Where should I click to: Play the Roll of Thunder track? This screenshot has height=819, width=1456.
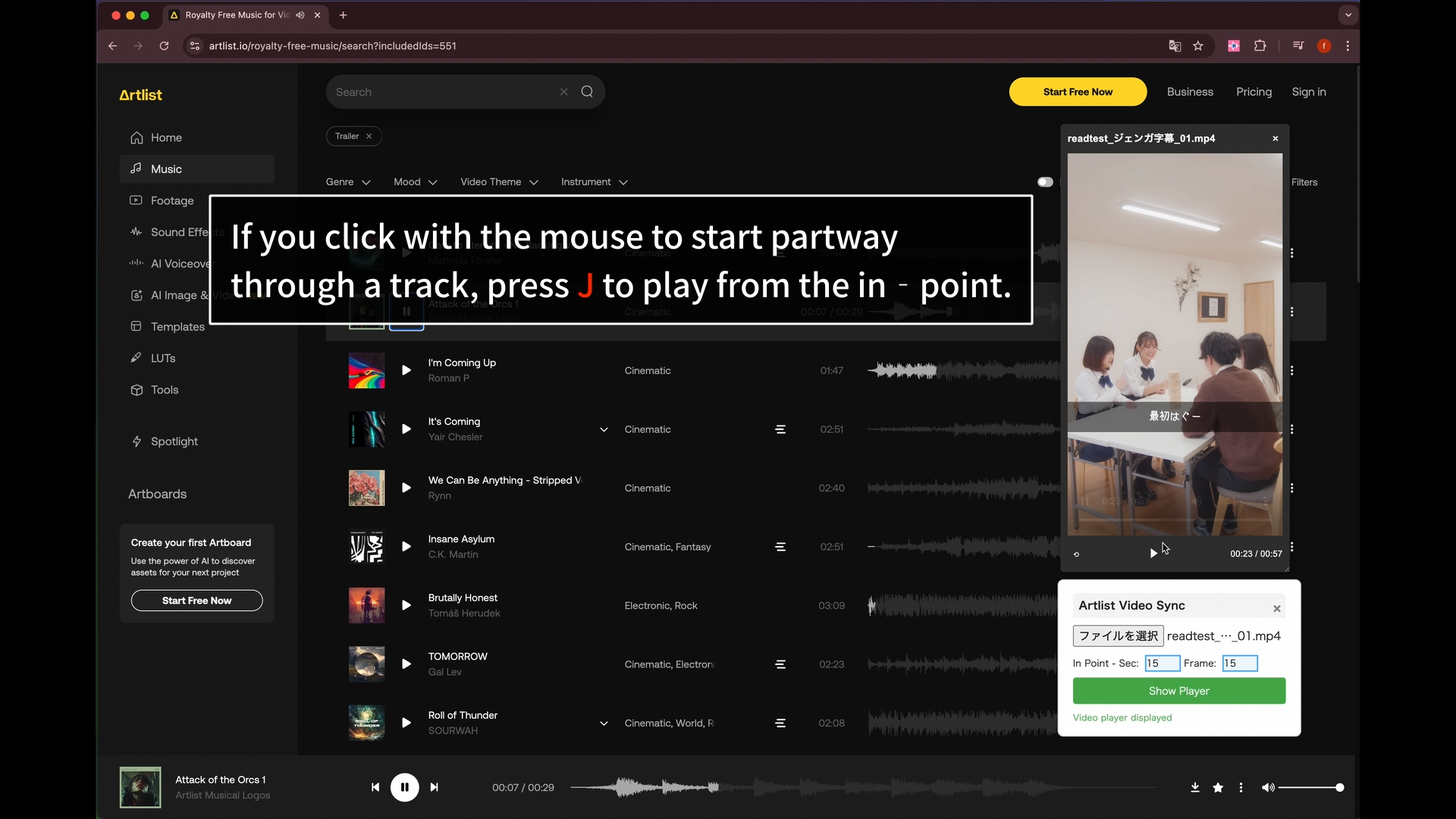click(406, 723)
